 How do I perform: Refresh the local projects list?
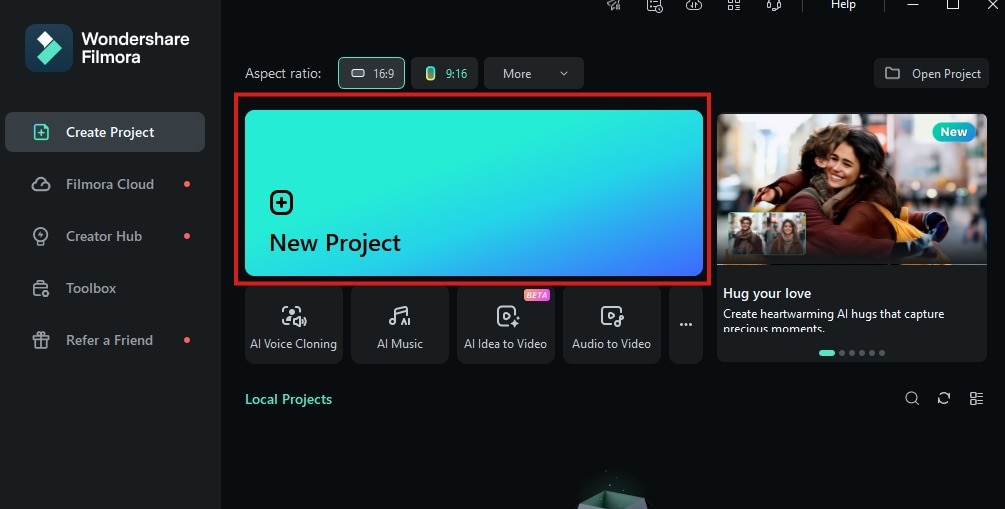click(x=944, y=399)
